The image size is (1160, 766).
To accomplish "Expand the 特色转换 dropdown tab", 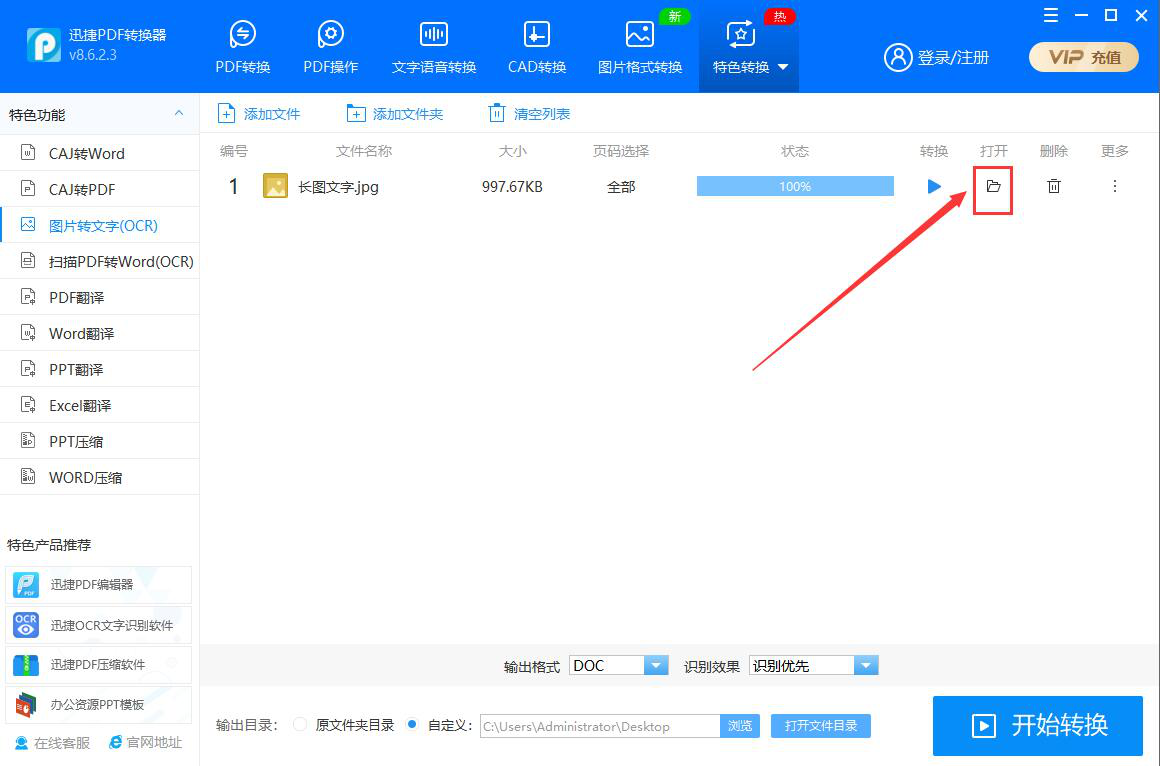I will click(749, 47).
